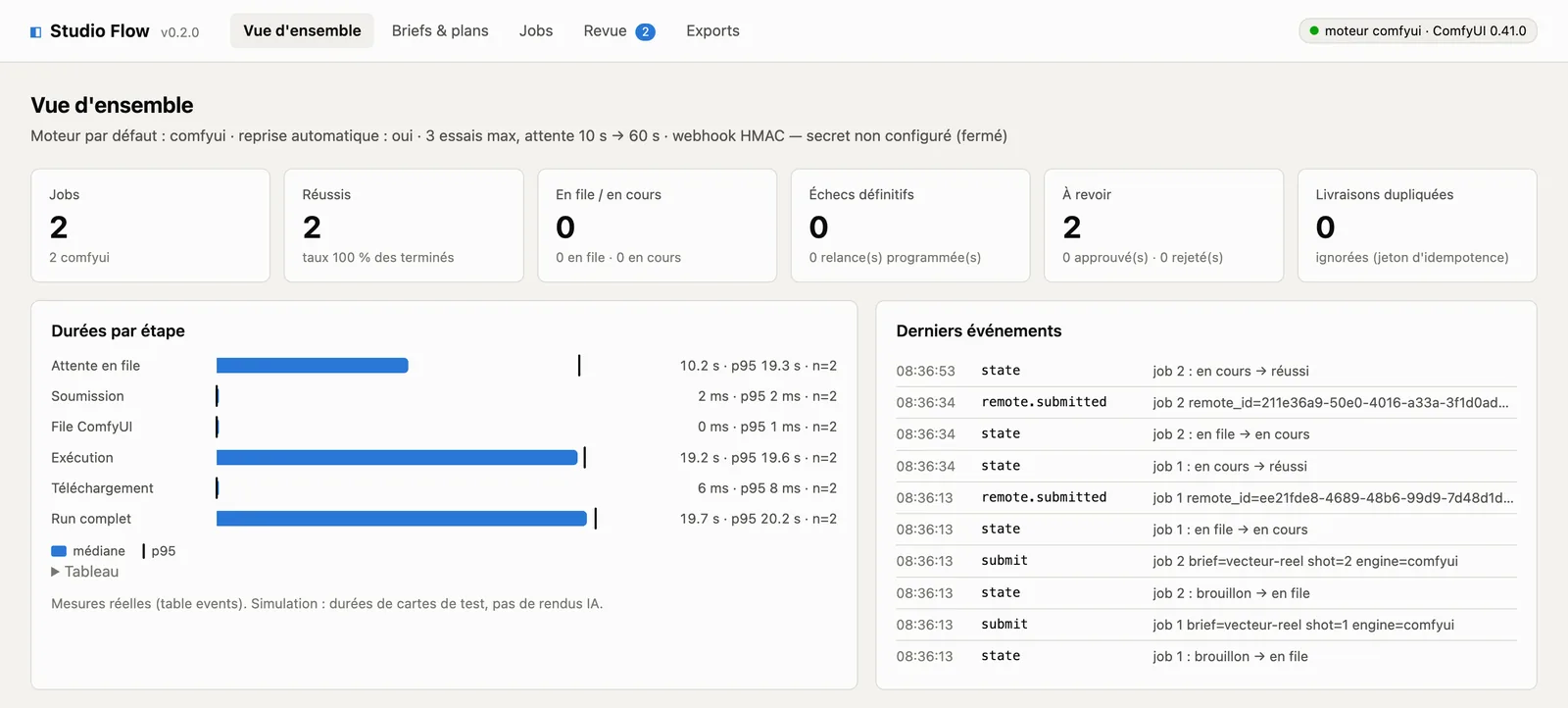Click the p95 legend marker
1568x708 pixels.
pyautogui.click(x=144, y=551)
